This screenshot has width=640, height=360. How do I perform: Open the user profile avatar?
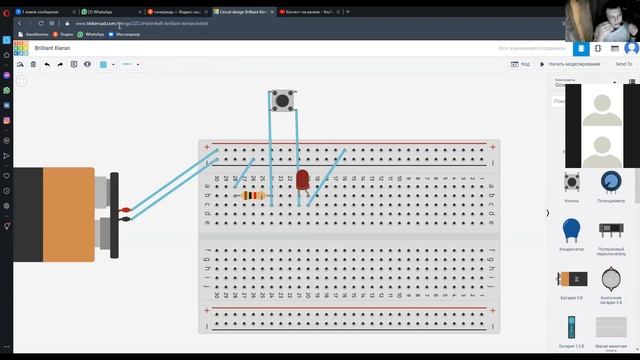[632, 49]
